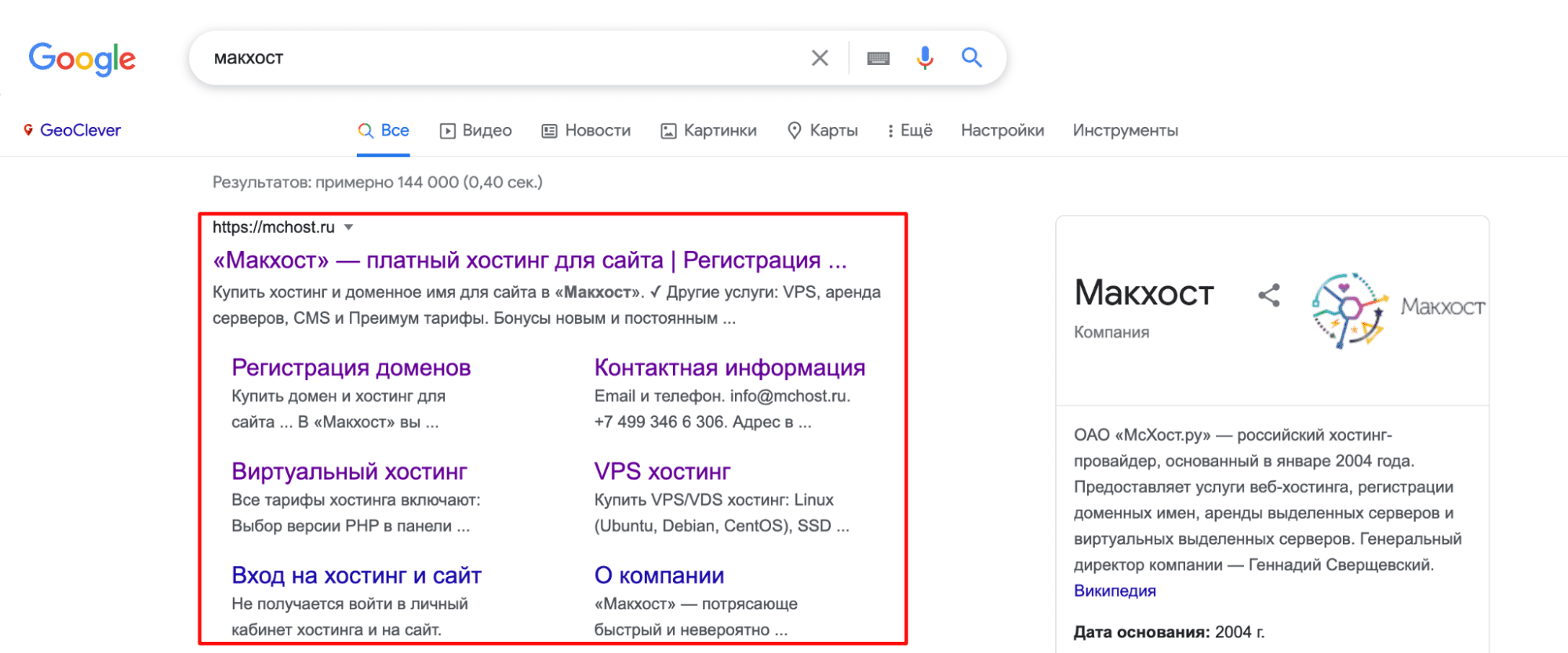
Task: Open the «Макхост» платный хостинг result title
Action: coord(530,260)
